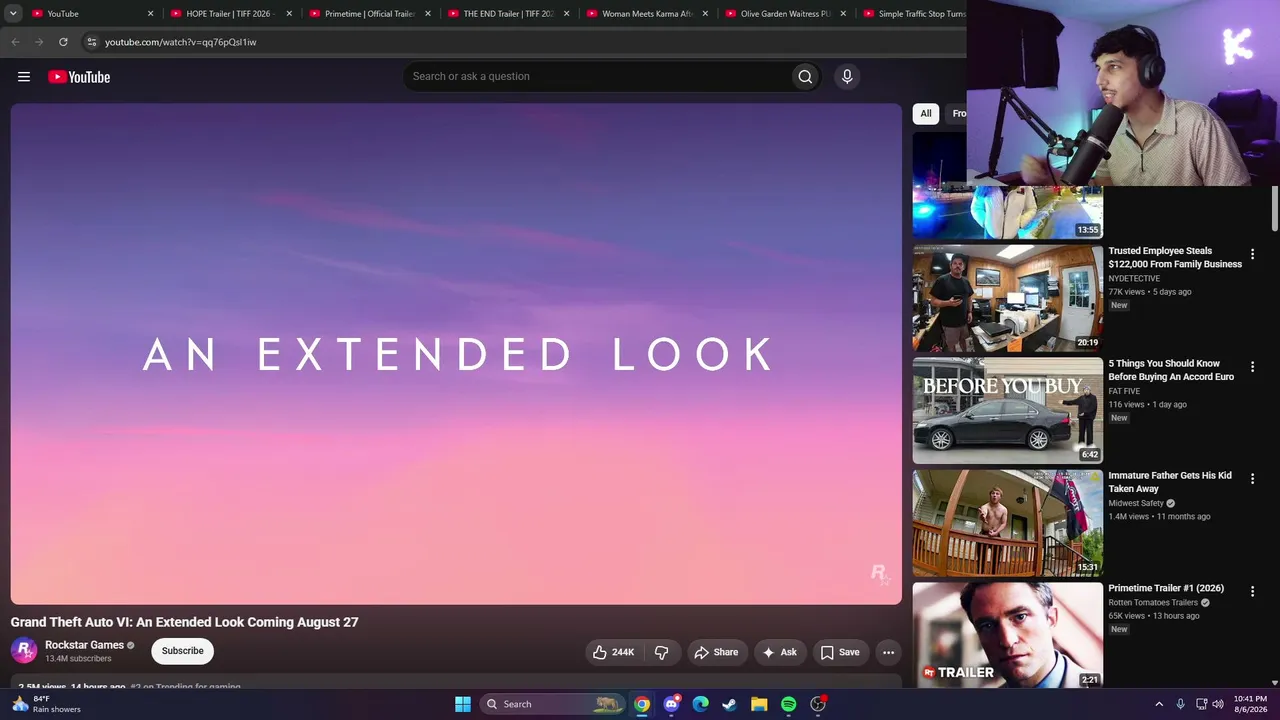The image size is (1280, 720).
Task: Close the Primetime Official Trailer tab
Action: 428,14
